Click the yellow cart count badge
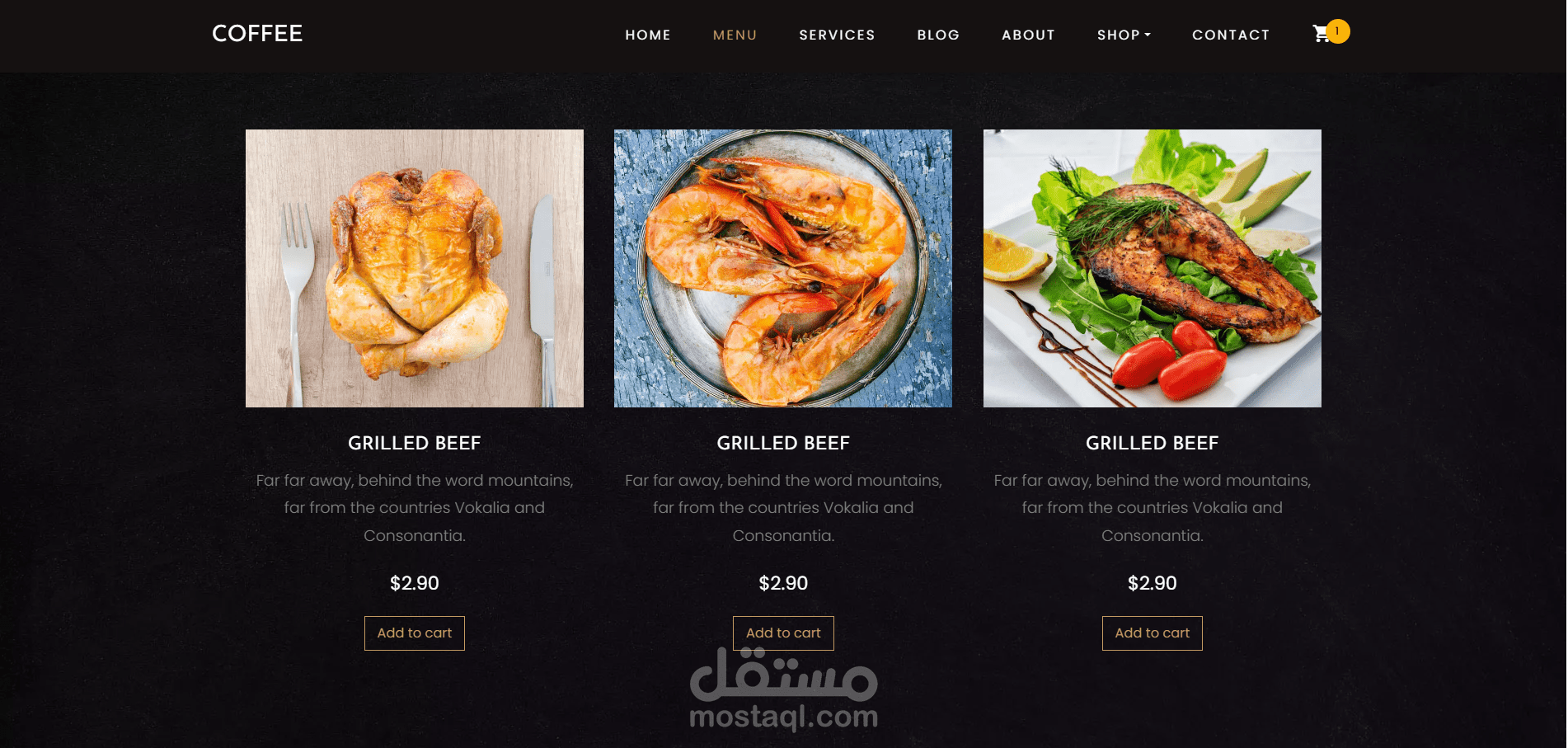Viewport: 1568px width, 748px height. 1337,31
